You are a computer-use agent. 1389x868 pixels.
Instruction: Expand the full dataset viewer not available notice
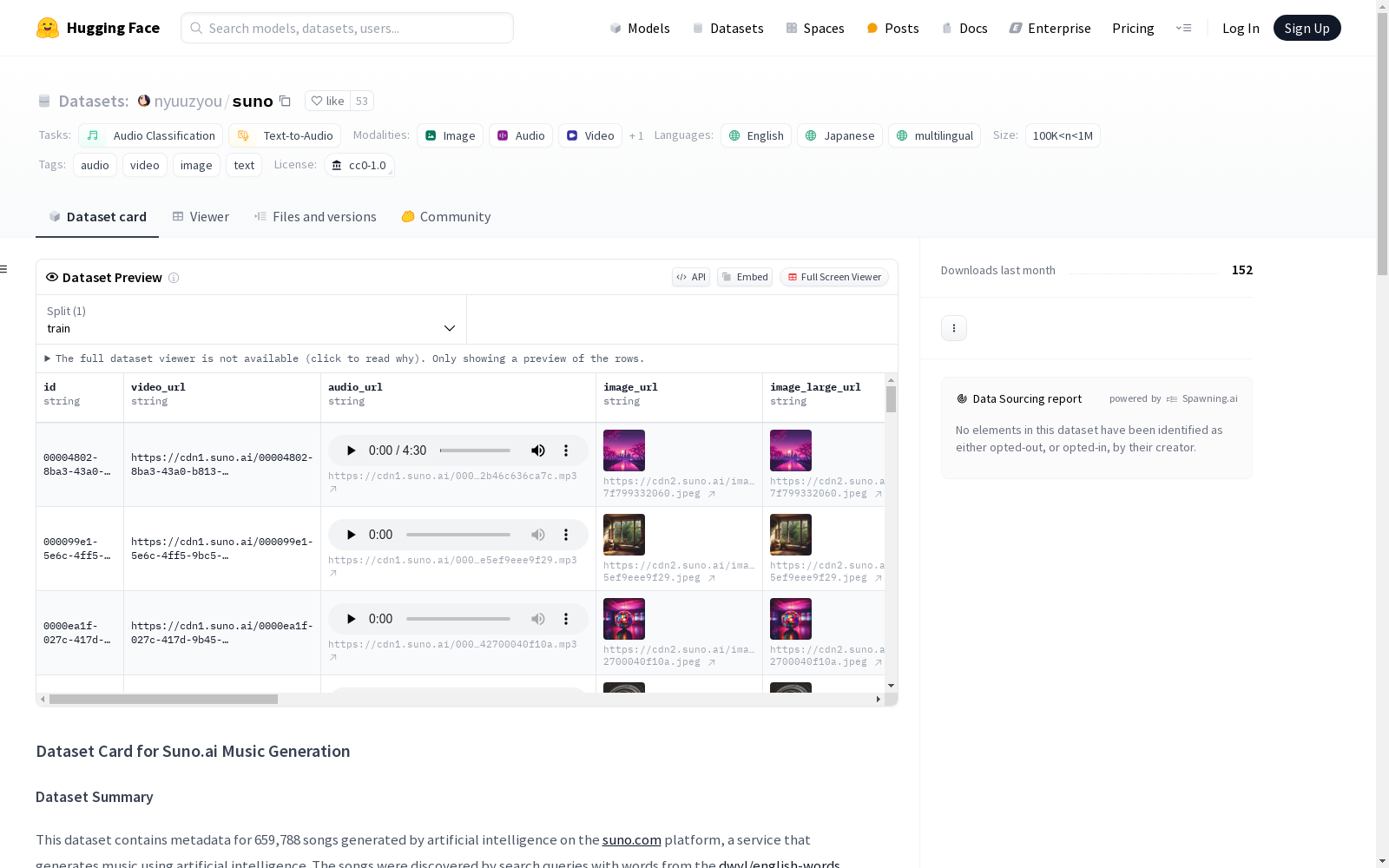(x=344, y=358)
